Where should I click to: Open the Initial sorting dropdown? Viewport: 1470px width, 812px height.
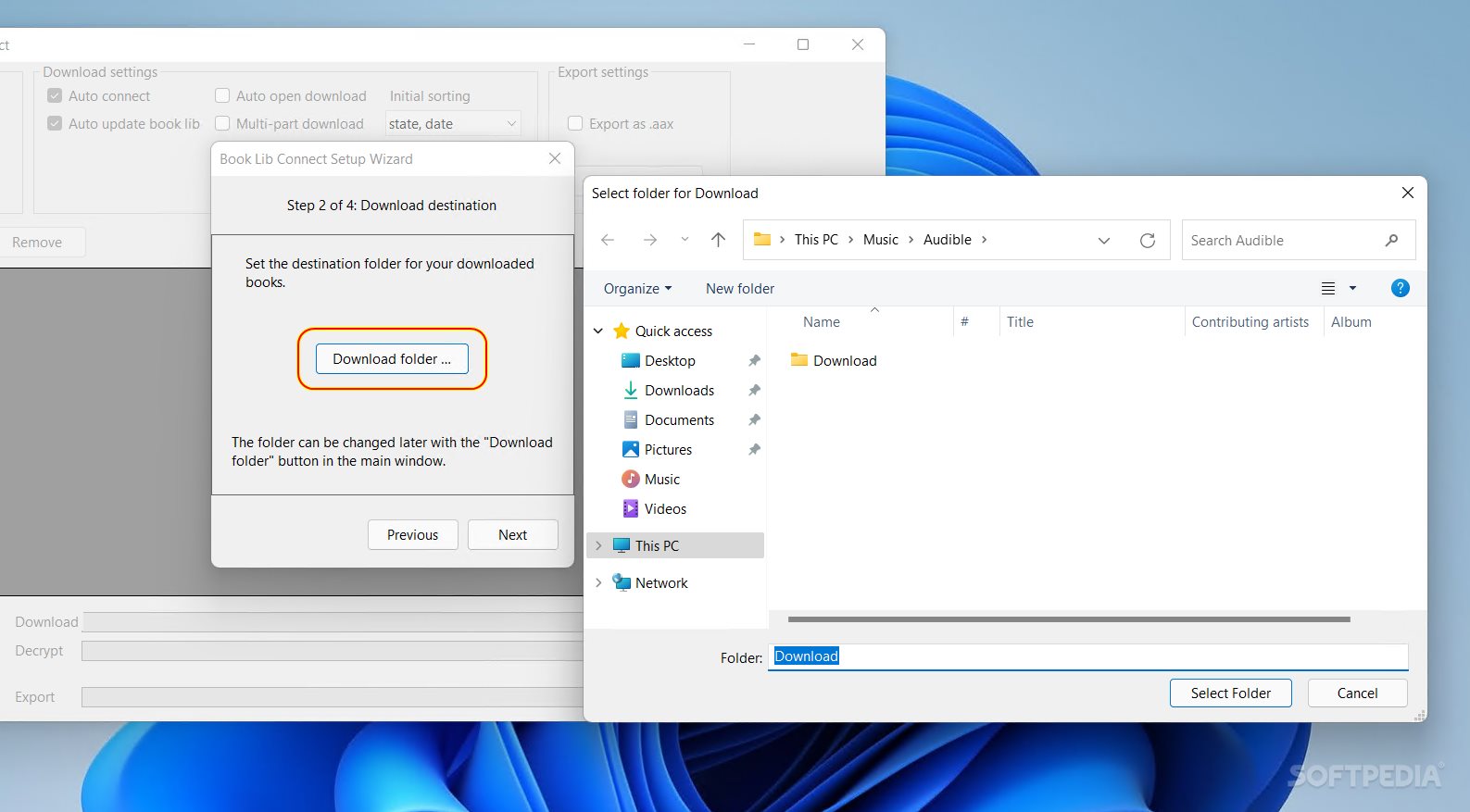point(453,123)
